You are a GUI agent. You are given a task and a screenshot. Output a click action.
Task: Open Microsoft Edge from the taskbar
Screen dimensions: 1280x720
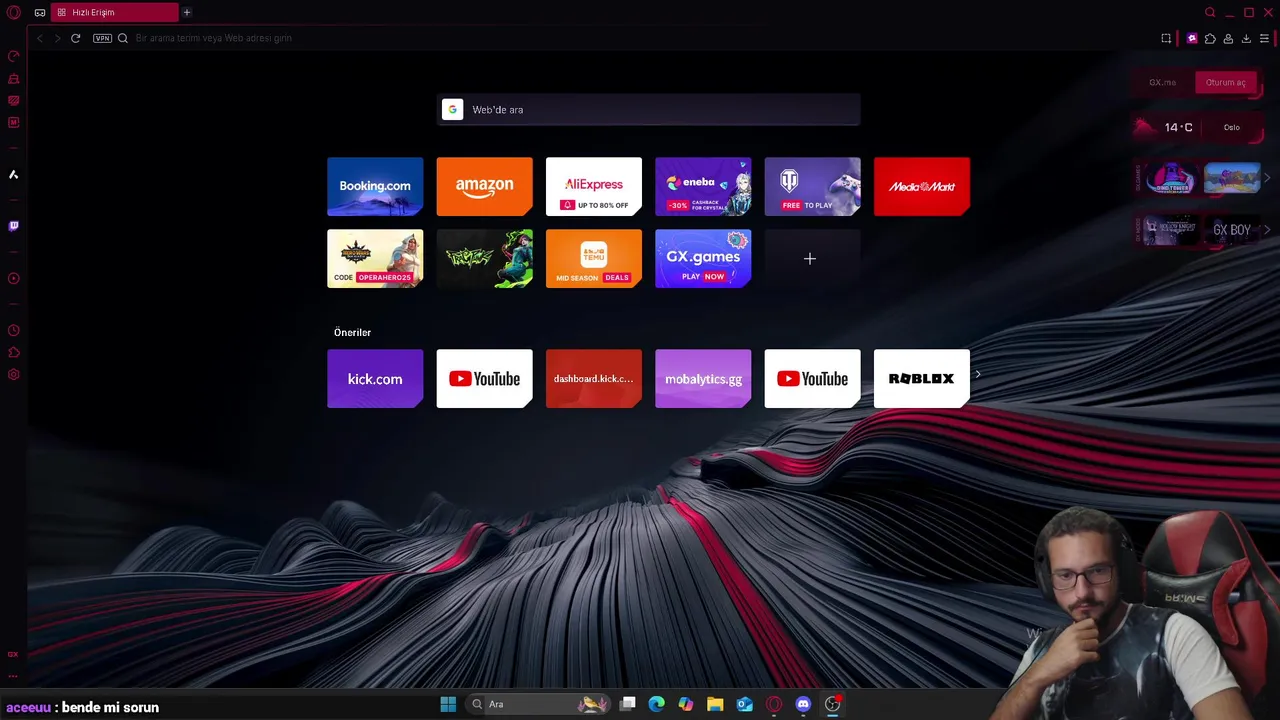pos(656,704)
